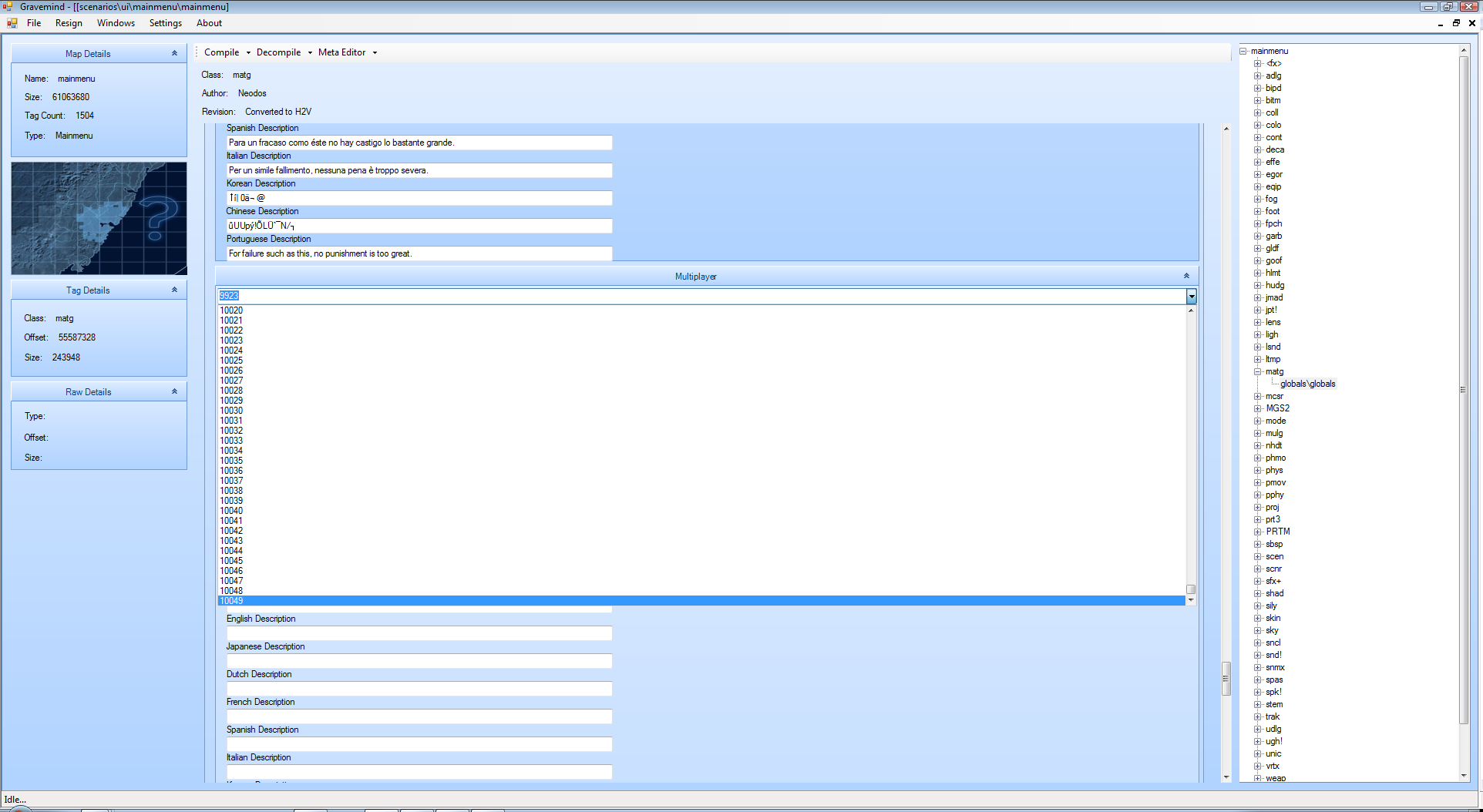The width and height of the screenshot is (1483, 812).
Task: Collapse the Multiplayer section chevron
Action: pos(1186,276)
